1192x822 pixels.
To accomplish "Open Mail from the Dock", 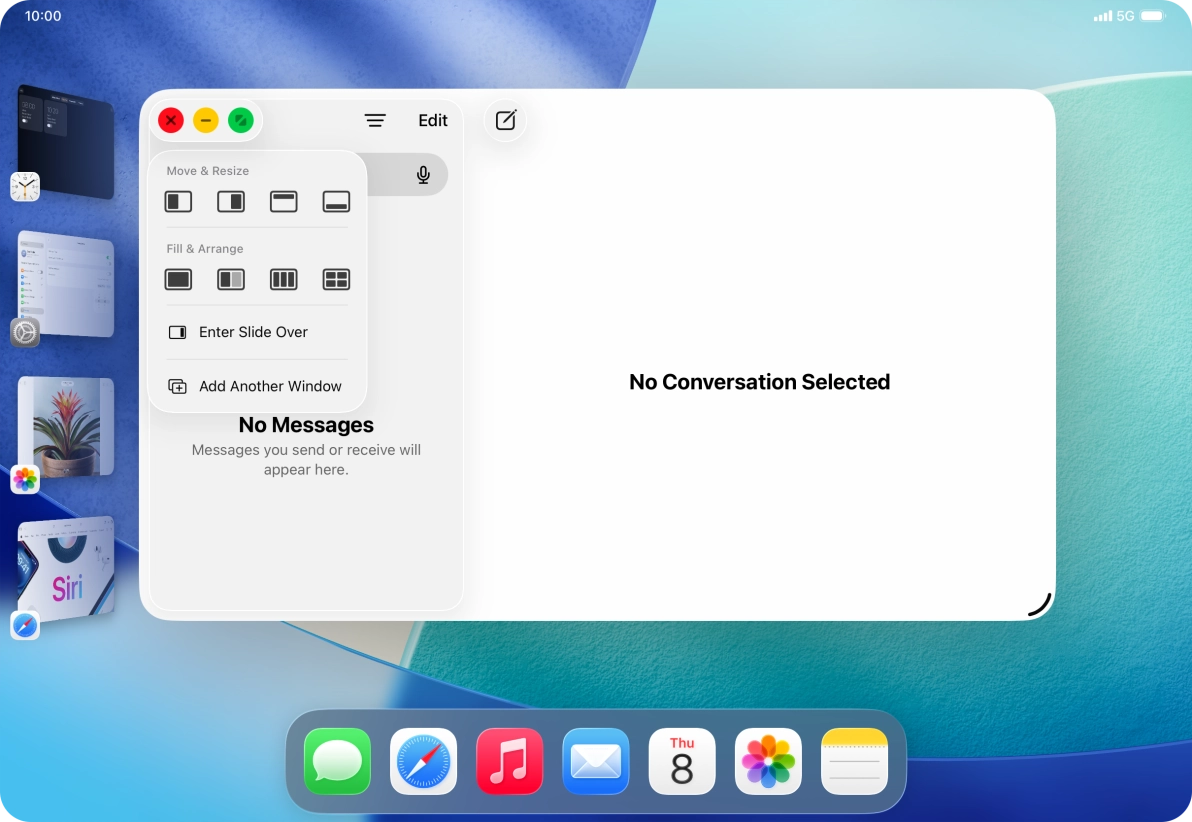I will click(596, 761).
